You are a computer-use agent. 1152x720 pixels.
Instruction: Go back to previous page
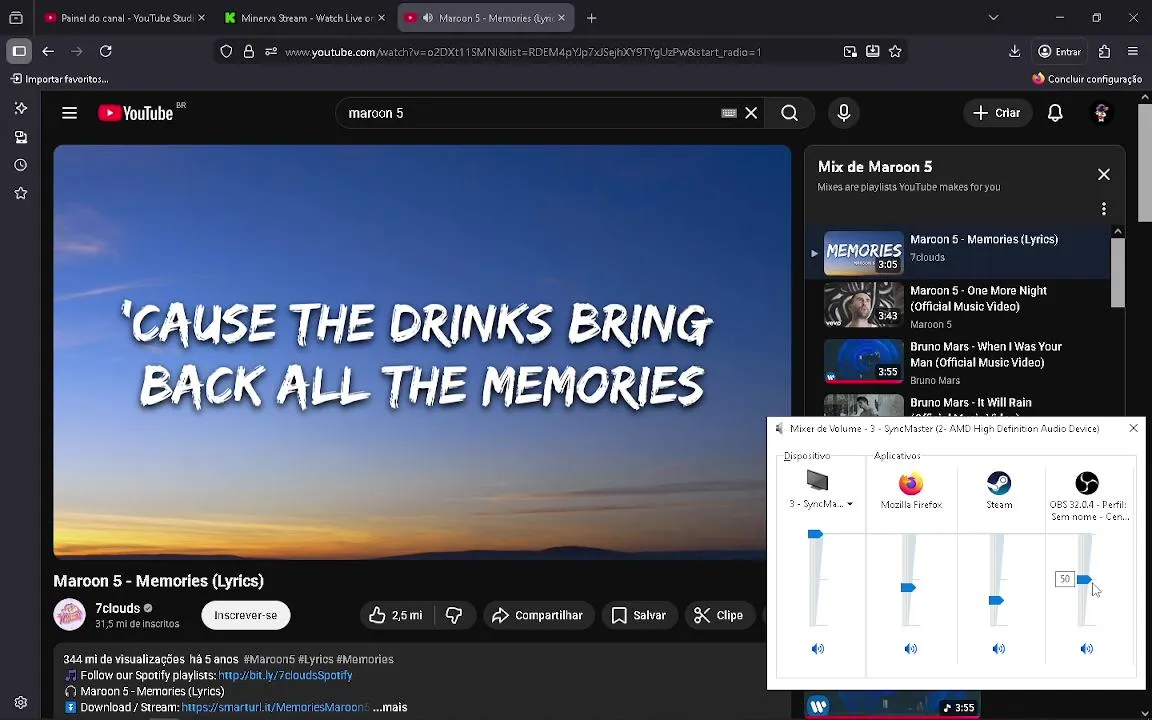click(x=48, y=51)
